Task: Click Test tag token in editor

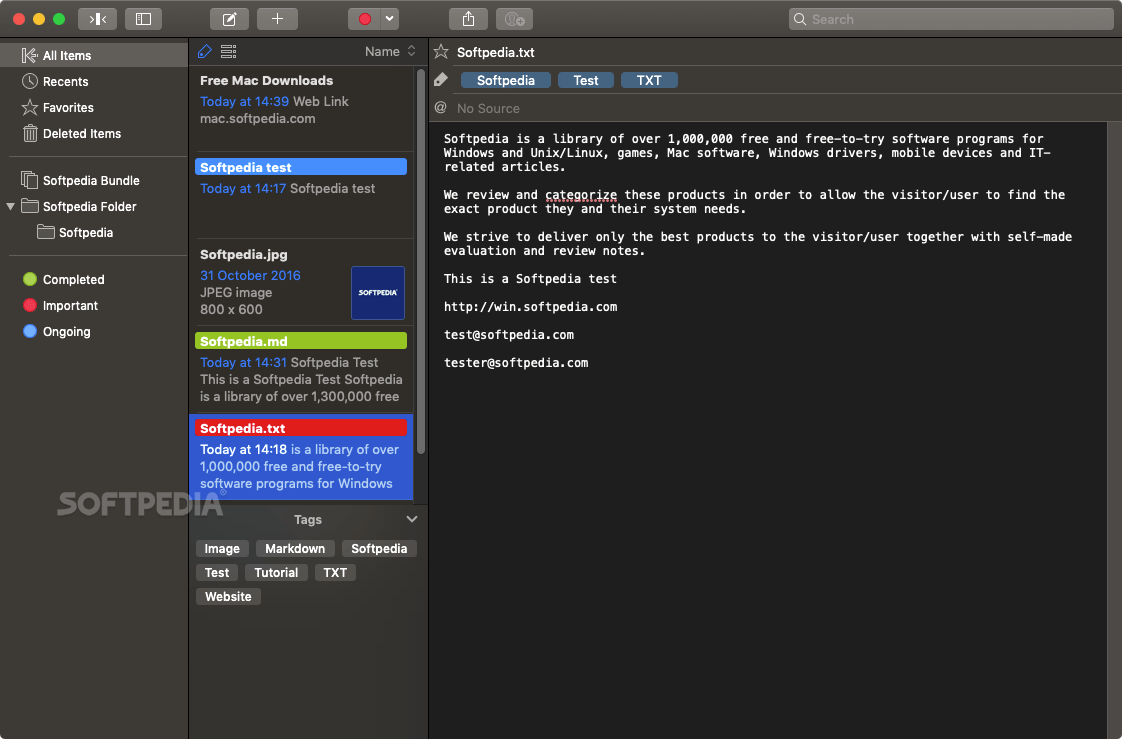Action: (585, 80)
